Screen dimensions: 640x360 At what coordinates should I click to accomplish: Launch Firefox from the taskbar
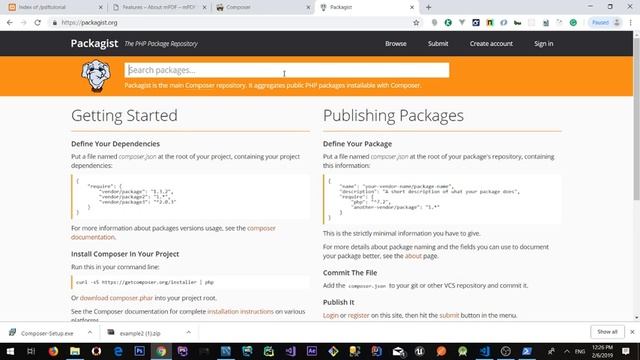click(53, 351)
